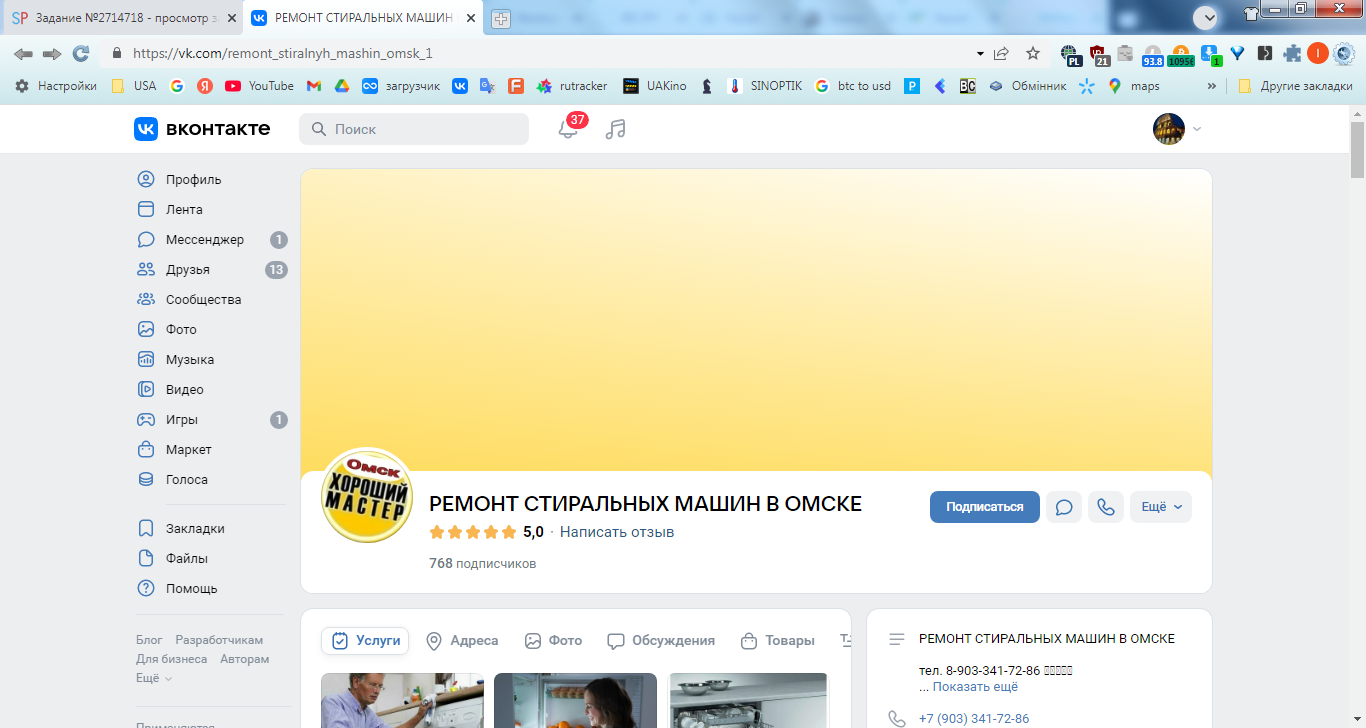Open the address bar suggestions dropdown arrow
The width and height of the screenshot is (1366, 728).
(980, 53)
